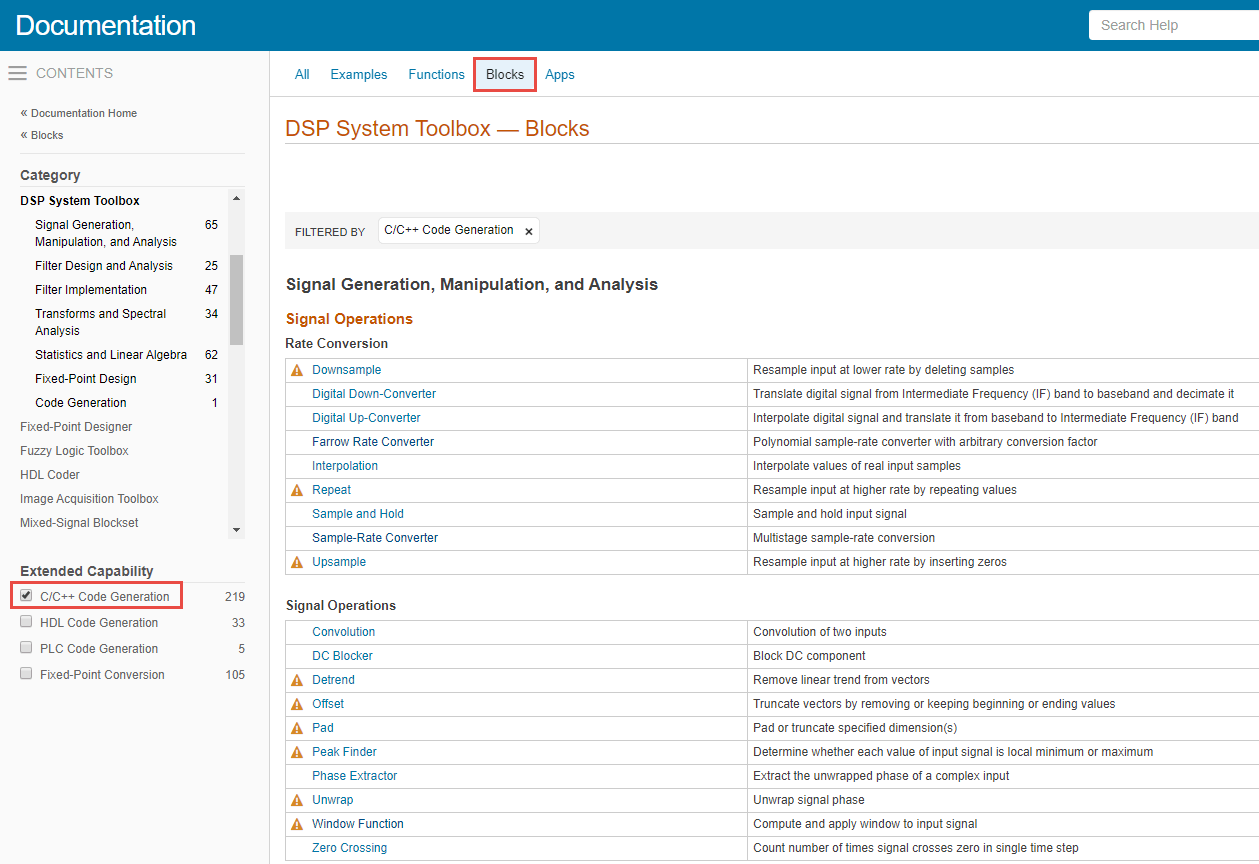This screenshot has width=1259, height=864.
Task: Click the warning icon beside Pad
Action: point(297,727)
